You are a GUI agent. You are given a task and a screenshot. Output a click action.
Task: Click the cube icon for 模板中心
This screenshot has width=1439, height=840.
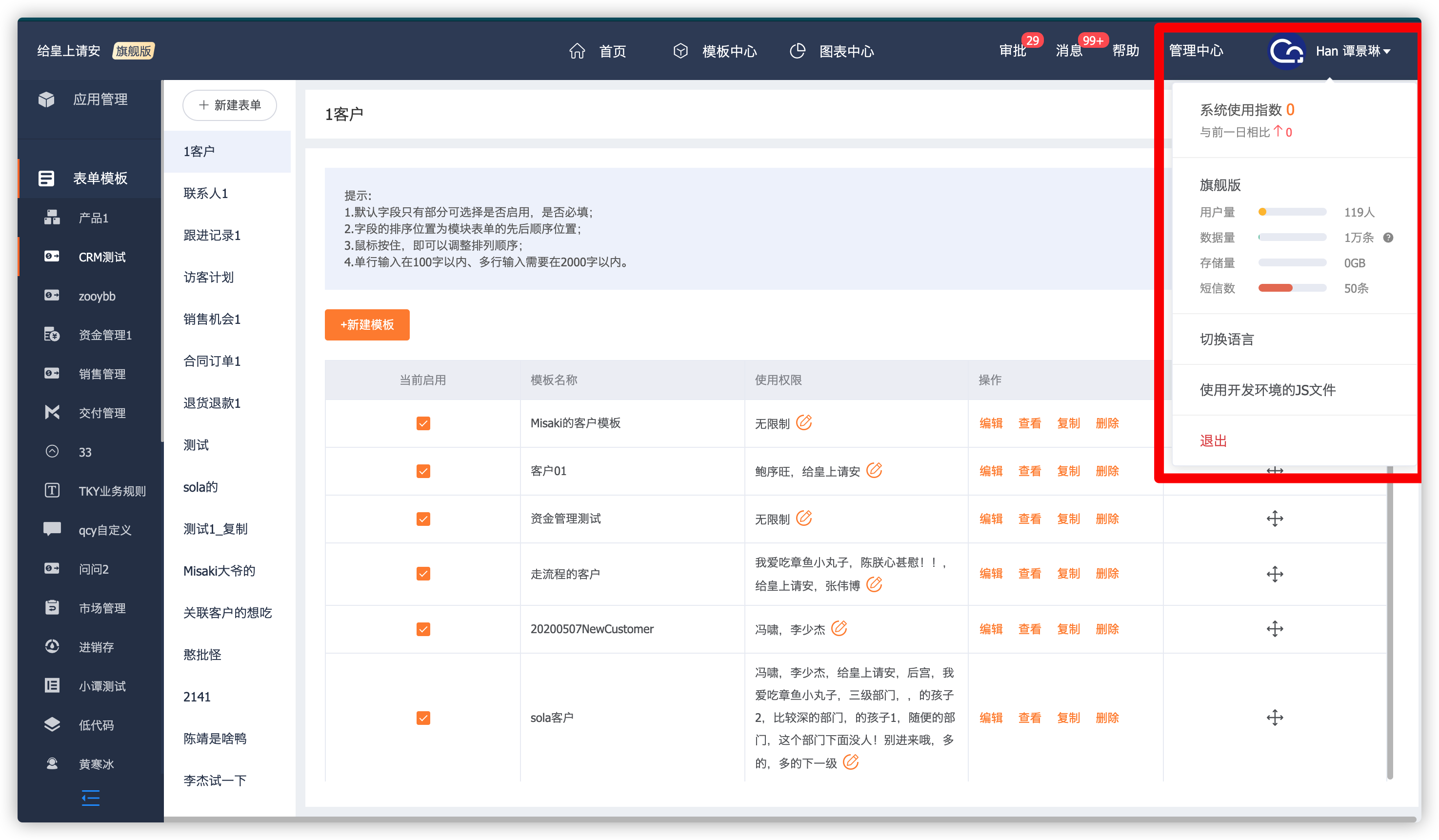pyautogui.click(x=680, y=51)
